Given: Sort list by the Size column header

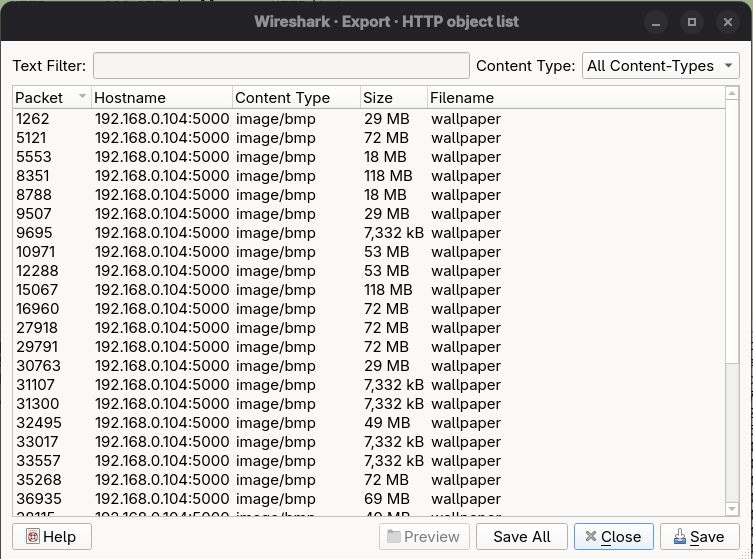Looking at the screenshot, I should pyautogui.click(x=392, y=98).
